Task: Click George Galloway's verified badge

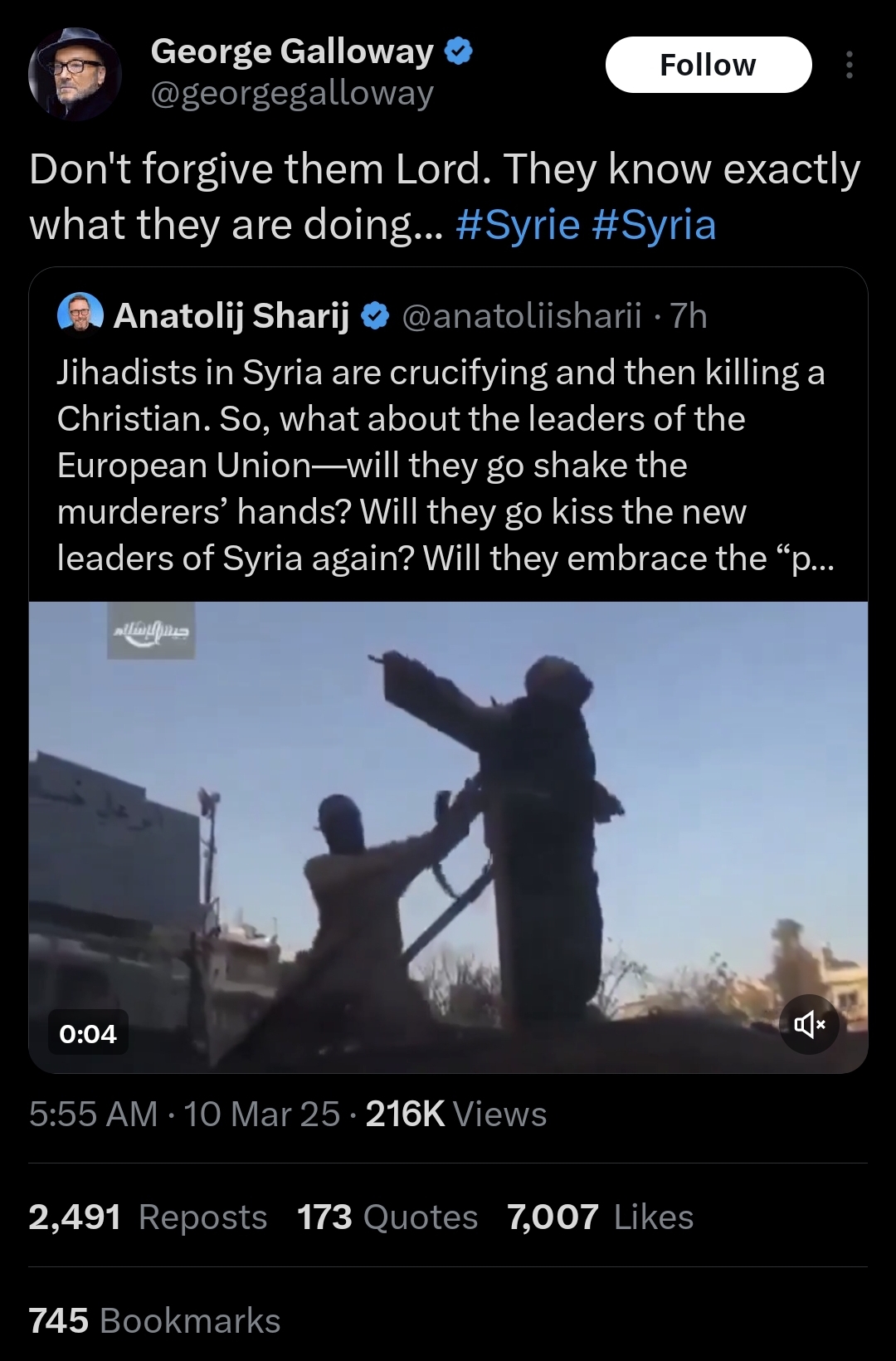Action: coord(459,51)
